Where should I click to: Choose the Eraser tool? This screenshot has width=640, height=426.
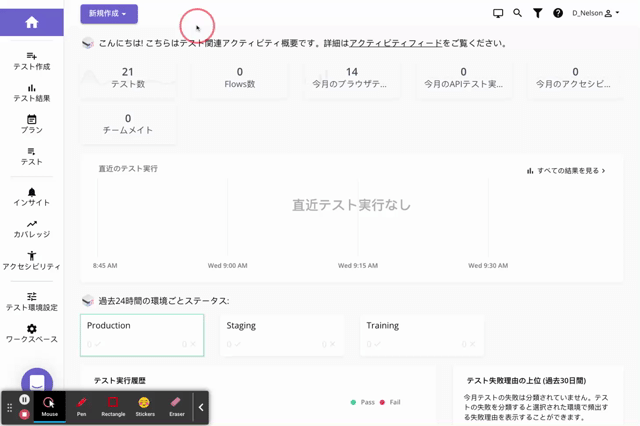[x=177, y=406]
